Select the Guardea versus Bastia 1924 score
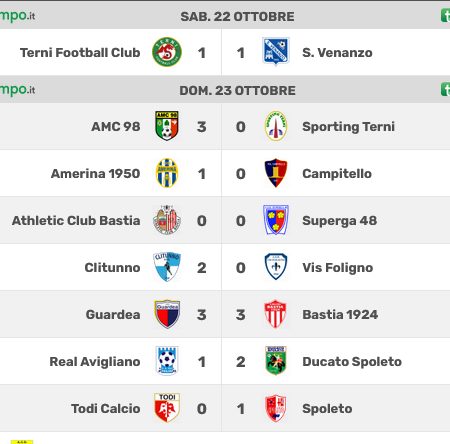Screen dimensions: 450x444 [x=221, y=315]
